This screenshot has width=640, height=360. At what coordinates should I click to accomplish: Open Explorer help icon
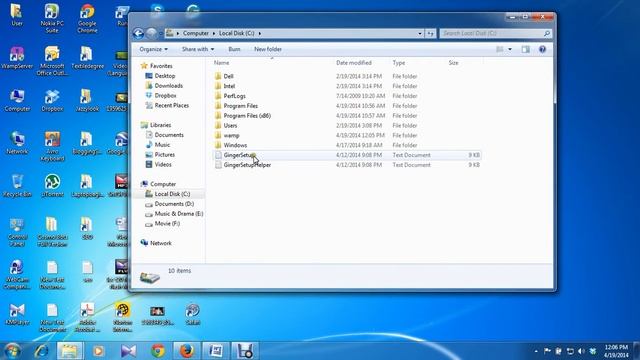[x=542, y=49]
